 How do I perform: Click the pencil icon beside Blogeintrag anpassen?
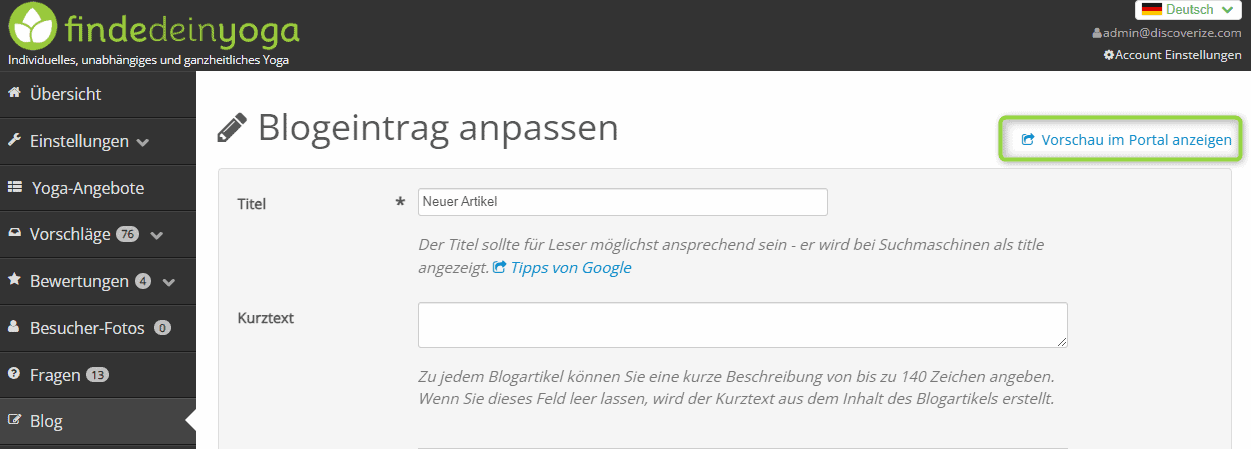(x=232, y=129)
